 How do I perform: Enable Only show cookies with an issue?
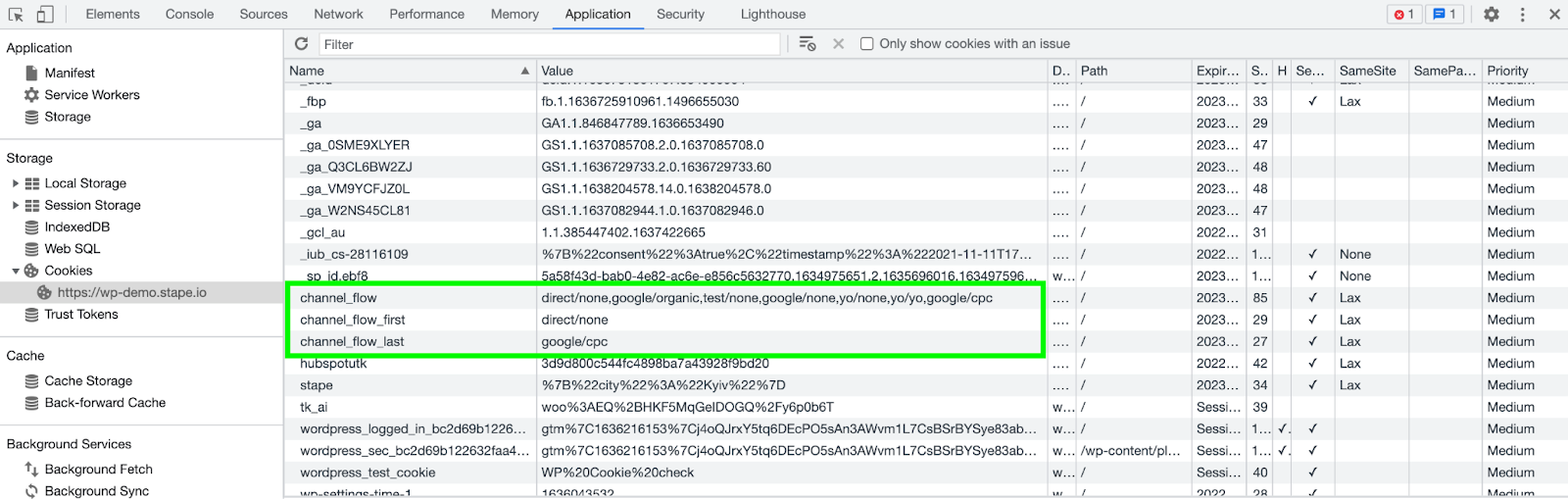(866, 43)
